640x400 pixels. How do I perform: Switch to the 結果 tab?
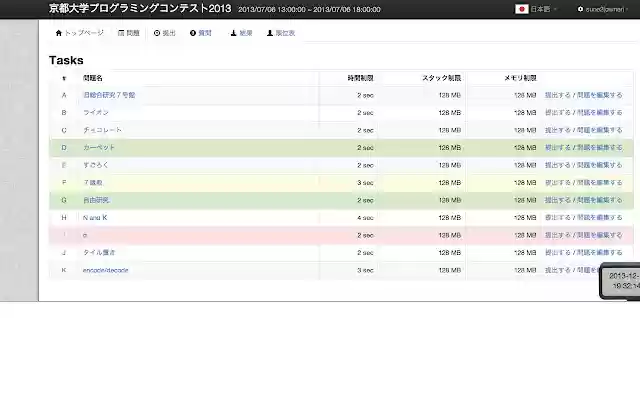coord(241,33)
